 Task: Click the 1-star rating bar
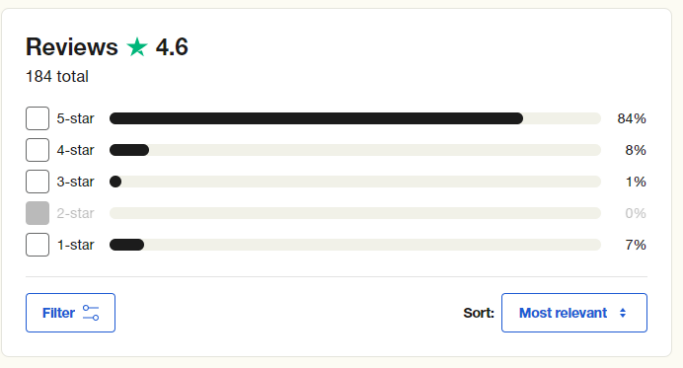point(355,245)
